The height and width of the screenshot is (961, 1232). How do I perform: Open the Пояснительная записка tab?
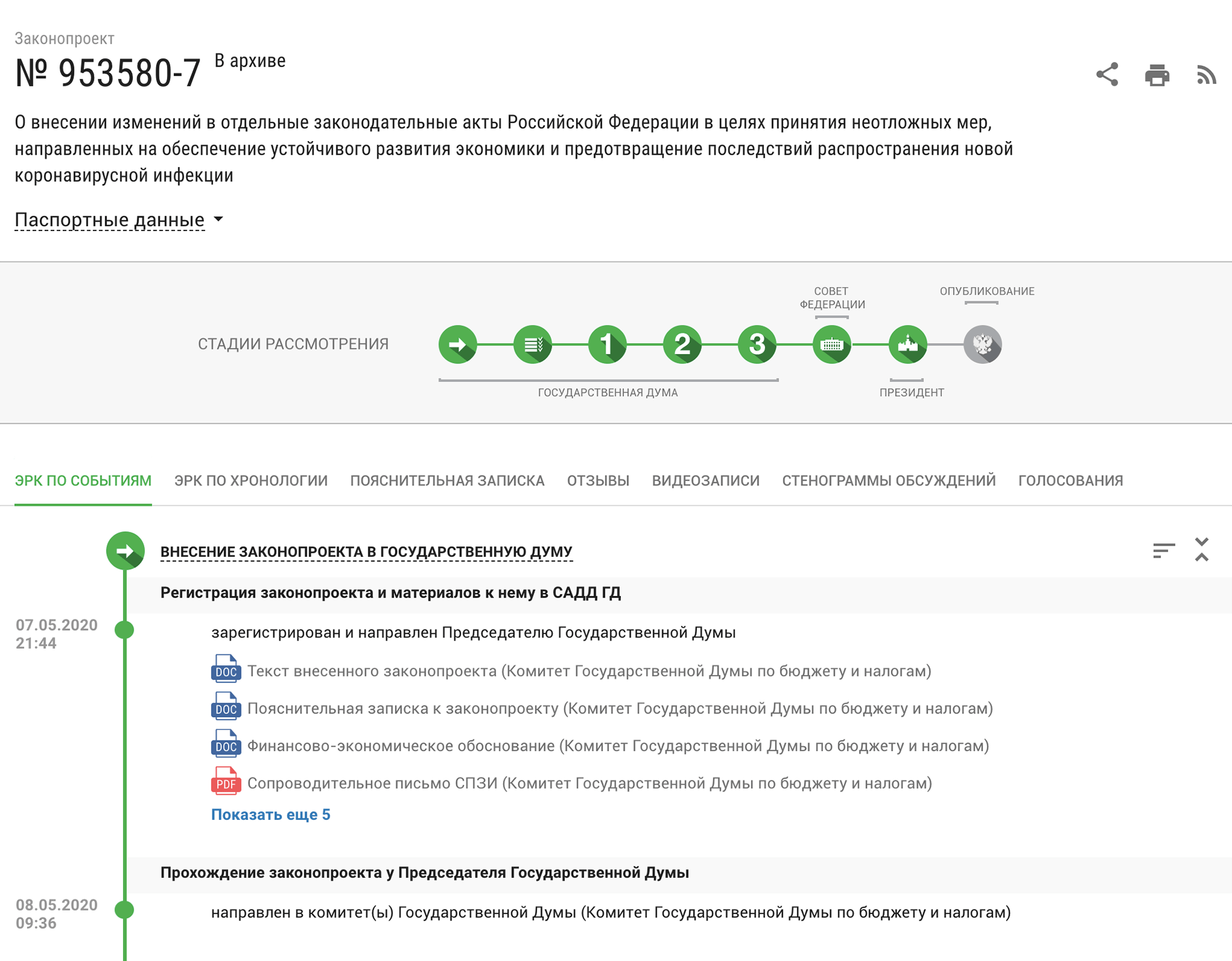coord(447,480)
